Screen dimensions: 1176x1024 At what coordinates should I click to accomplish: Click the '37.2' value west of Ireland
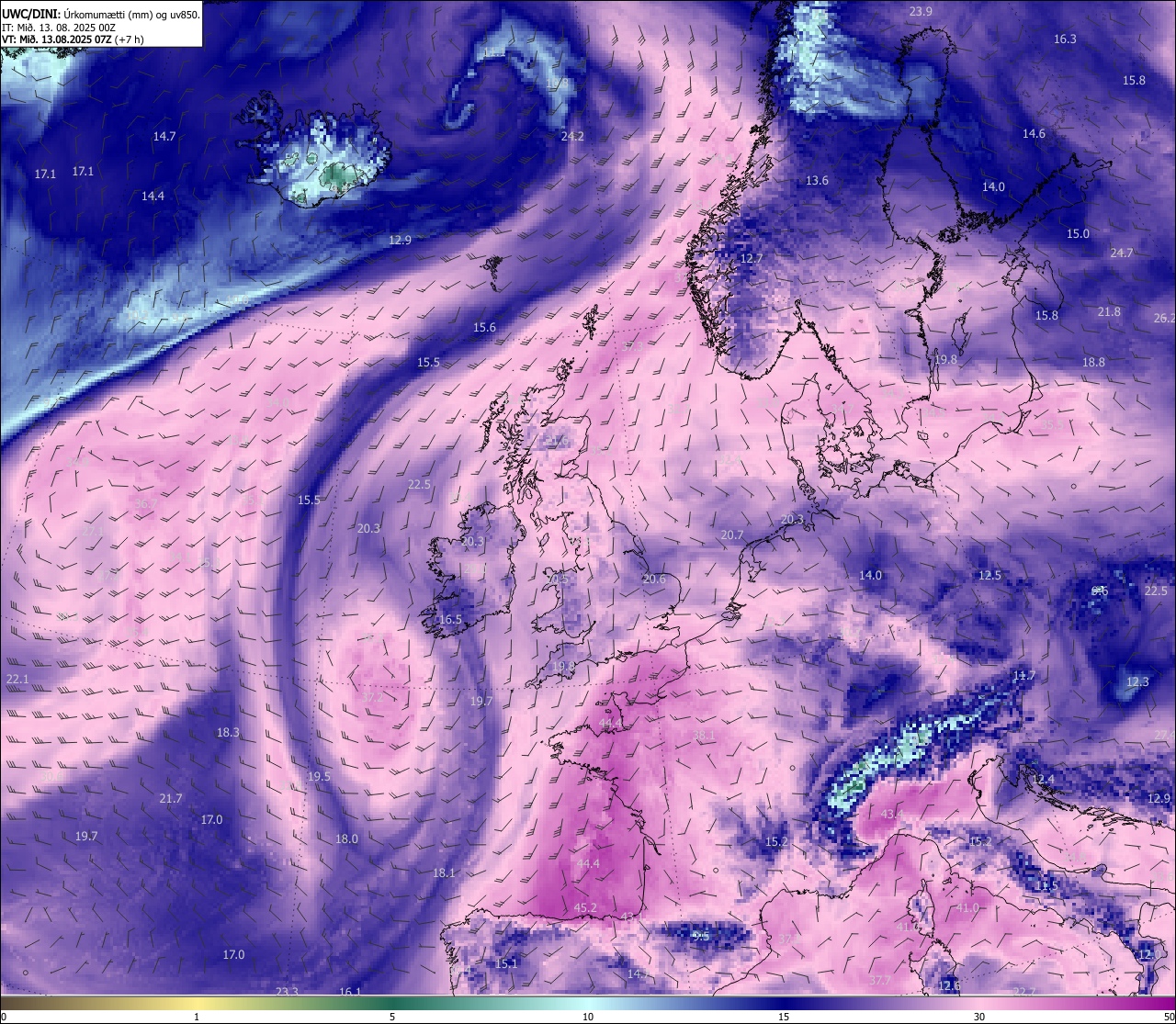(372, 697)
